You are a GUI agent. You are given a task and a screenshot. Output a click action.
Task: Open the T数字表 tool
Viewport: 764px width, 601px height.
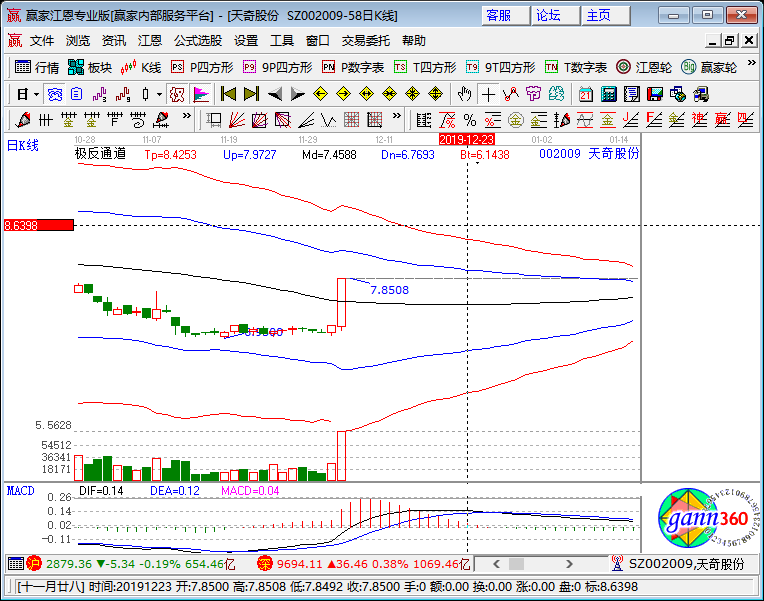coord(576,67)
